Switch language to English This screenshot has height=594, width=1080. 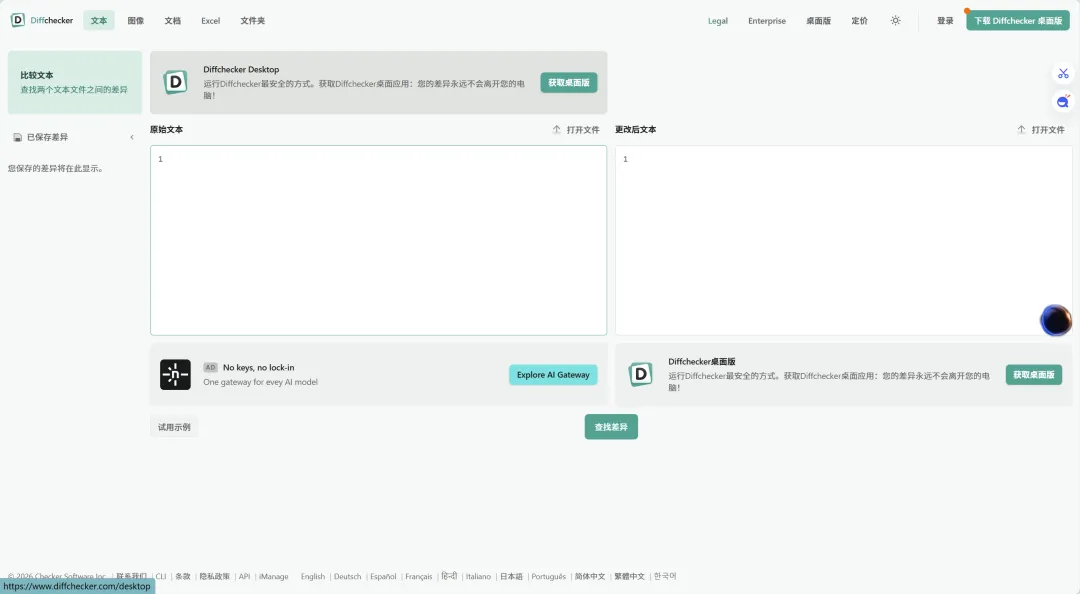pyautogui.click(x=313, y=577)
